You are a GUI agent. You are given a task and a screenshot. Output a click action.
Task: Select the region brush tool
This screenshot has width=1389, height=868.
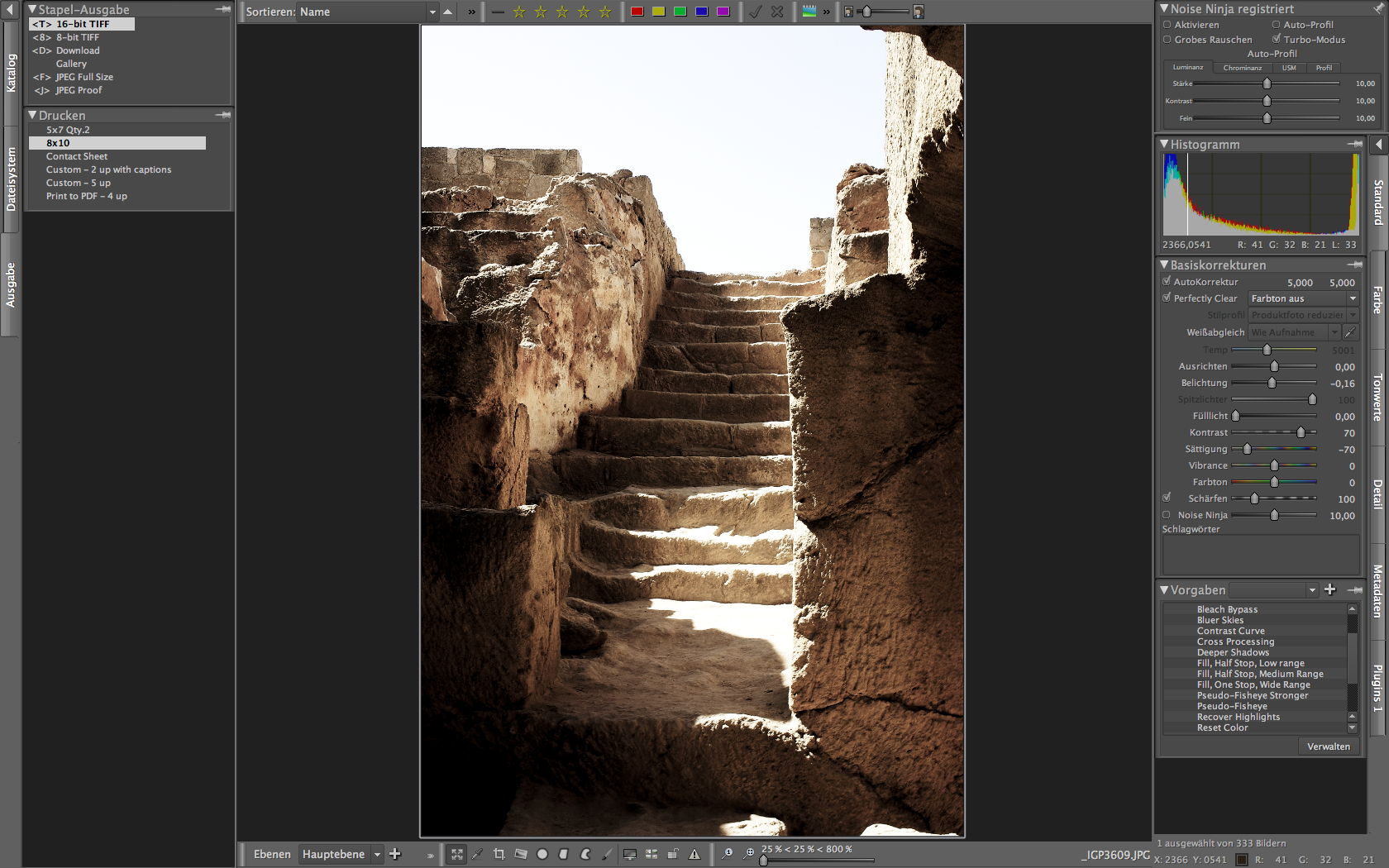609,855
